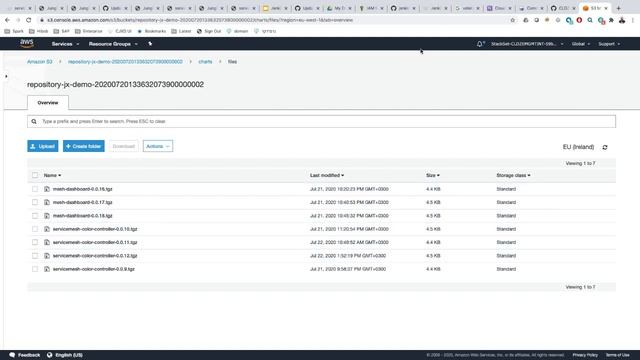Open the account name dropdown in navbar
Viewport: 640px width, 360px height.
[x=527, y=44]
